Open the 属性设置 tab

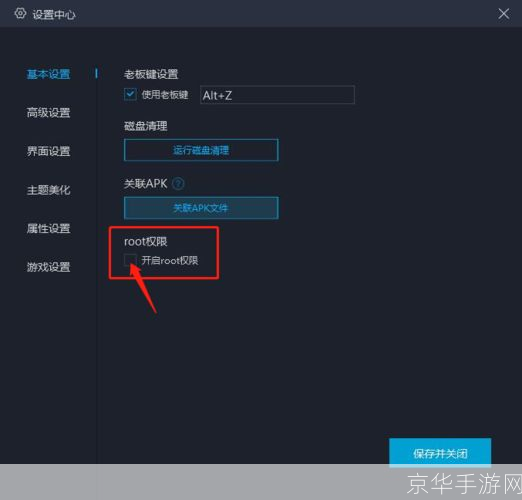click(x=48, y=228)
